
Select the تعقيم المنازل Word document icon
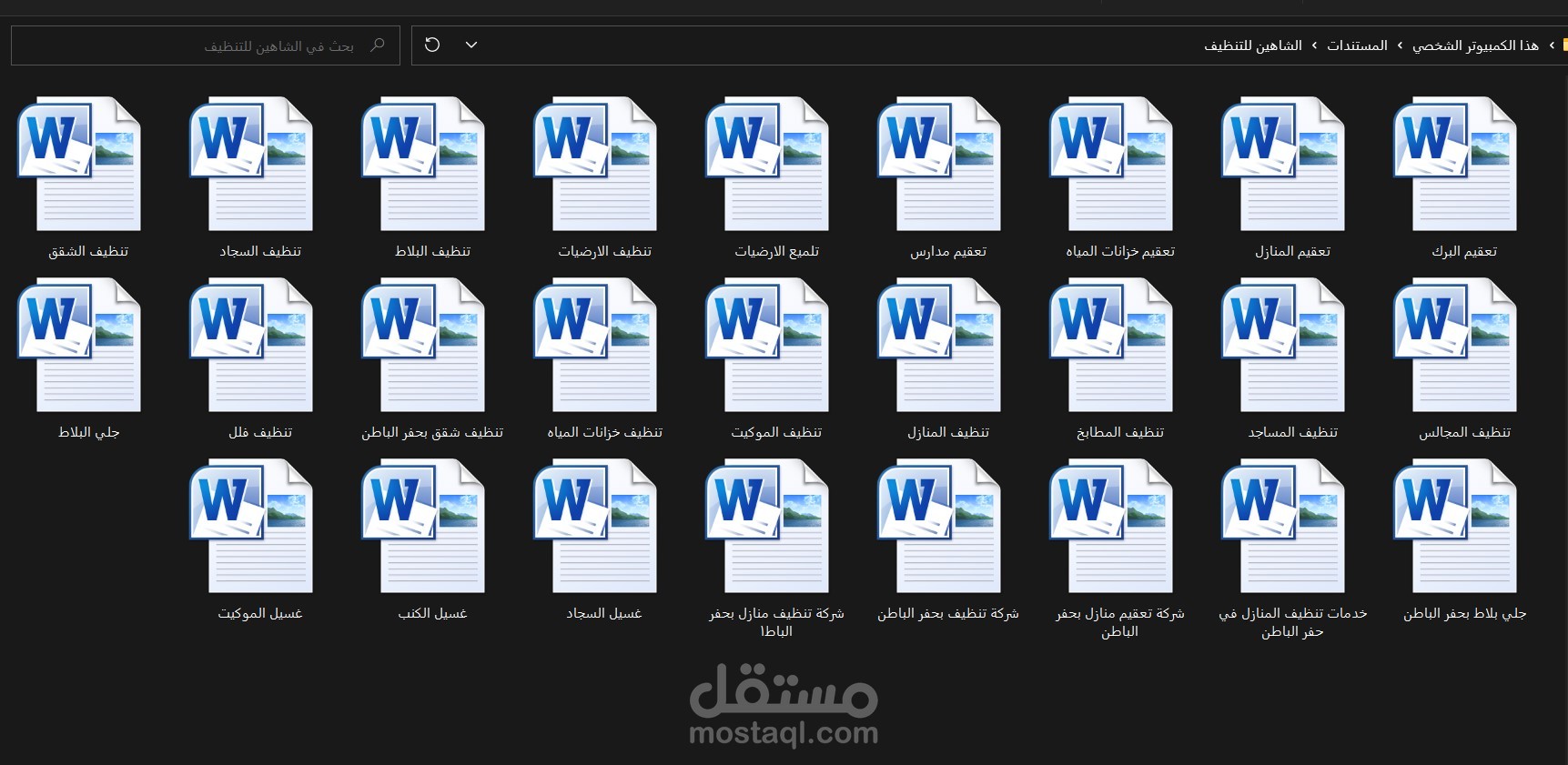pyautogui.click(x=1283, y=164)
